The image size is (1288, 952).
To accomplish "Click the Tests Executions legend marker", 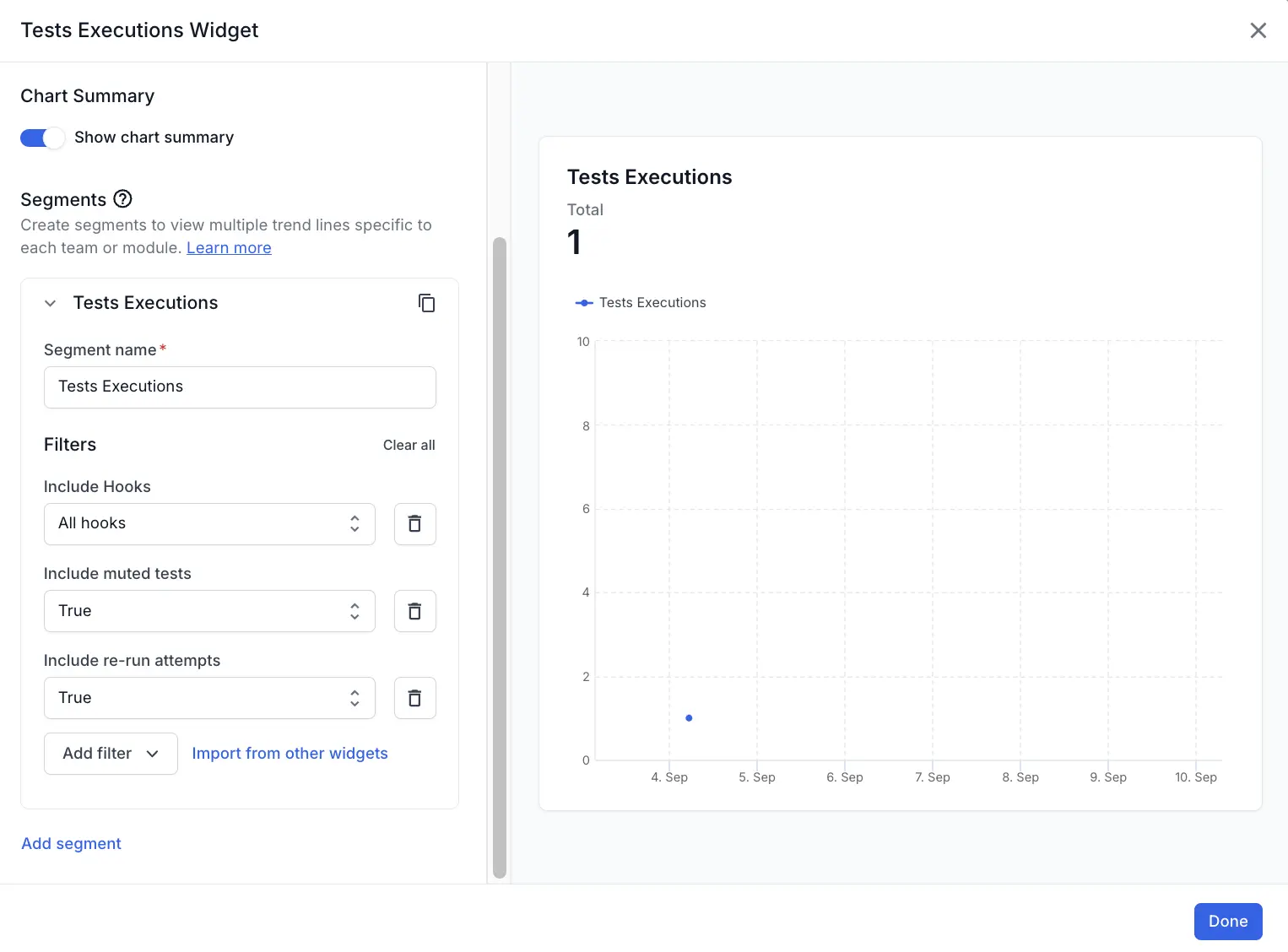I will click(584, 303).
